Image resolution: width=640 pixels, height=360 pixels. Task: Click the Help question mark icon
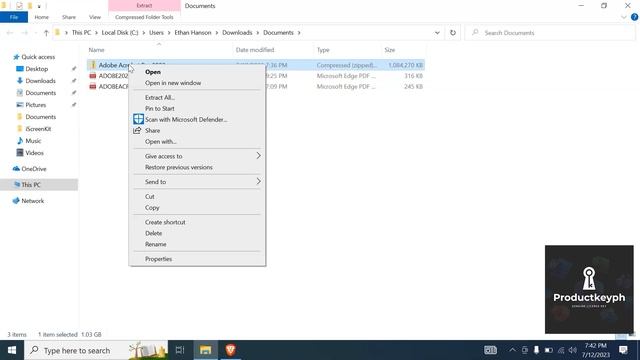(x=634, y=17)
